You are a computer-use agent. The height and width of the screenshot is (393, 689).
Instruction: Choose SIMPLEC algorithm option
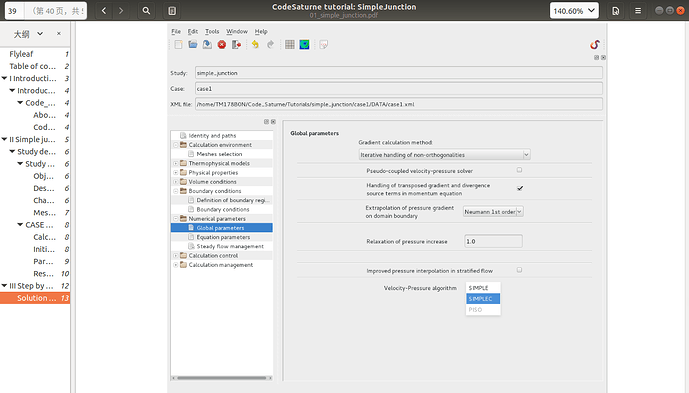483,299
